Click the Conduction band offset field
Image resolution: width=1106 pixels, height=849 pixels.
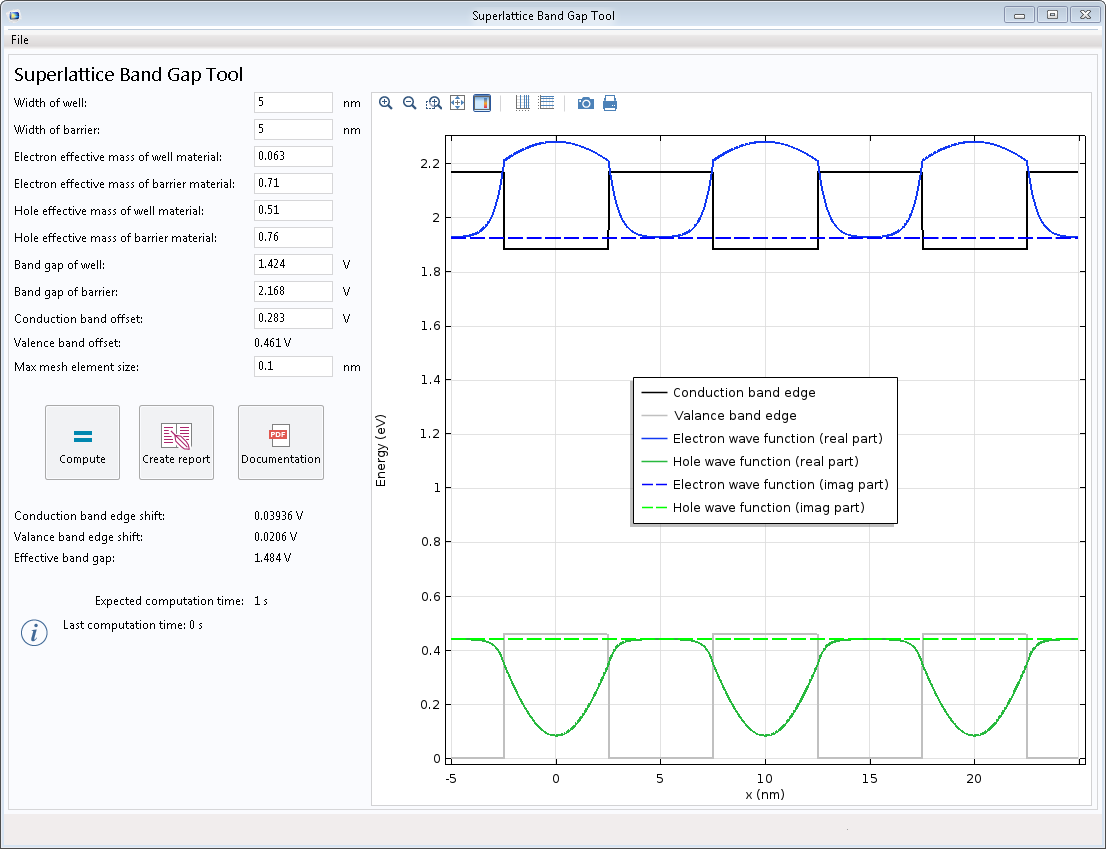click(x=293, y=319)
